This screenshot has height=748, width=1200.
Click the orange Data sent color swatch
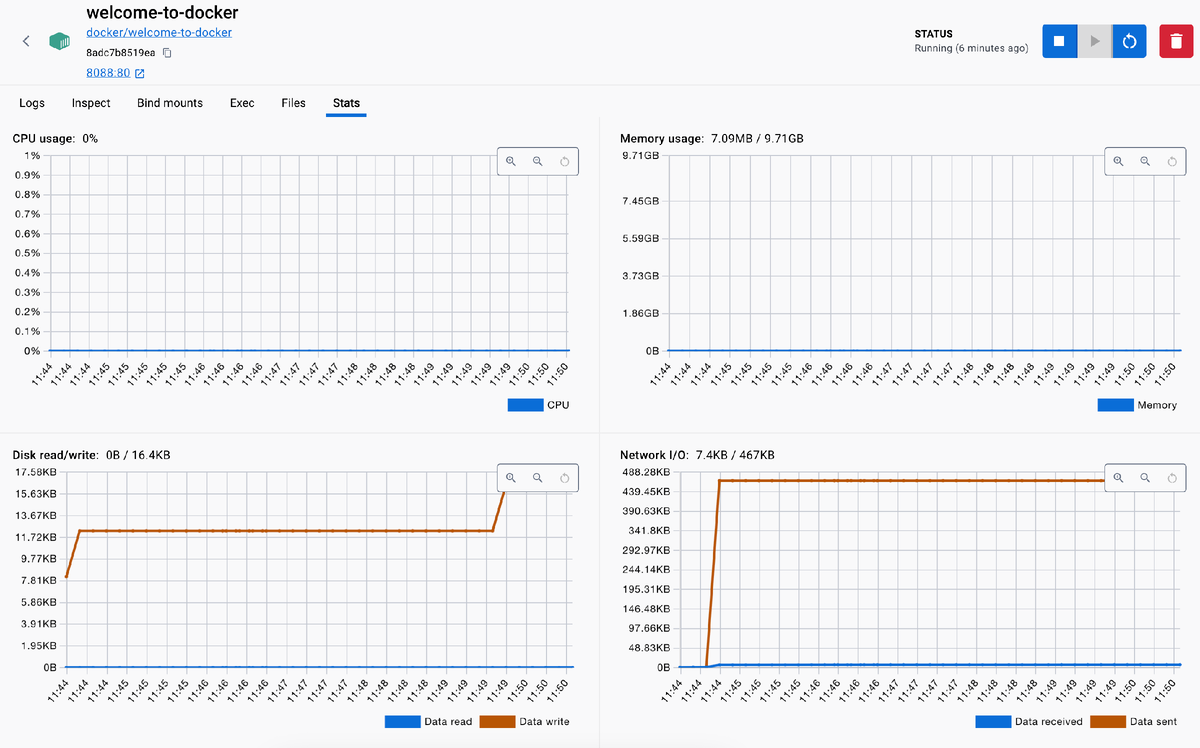tap(1107, 721)
